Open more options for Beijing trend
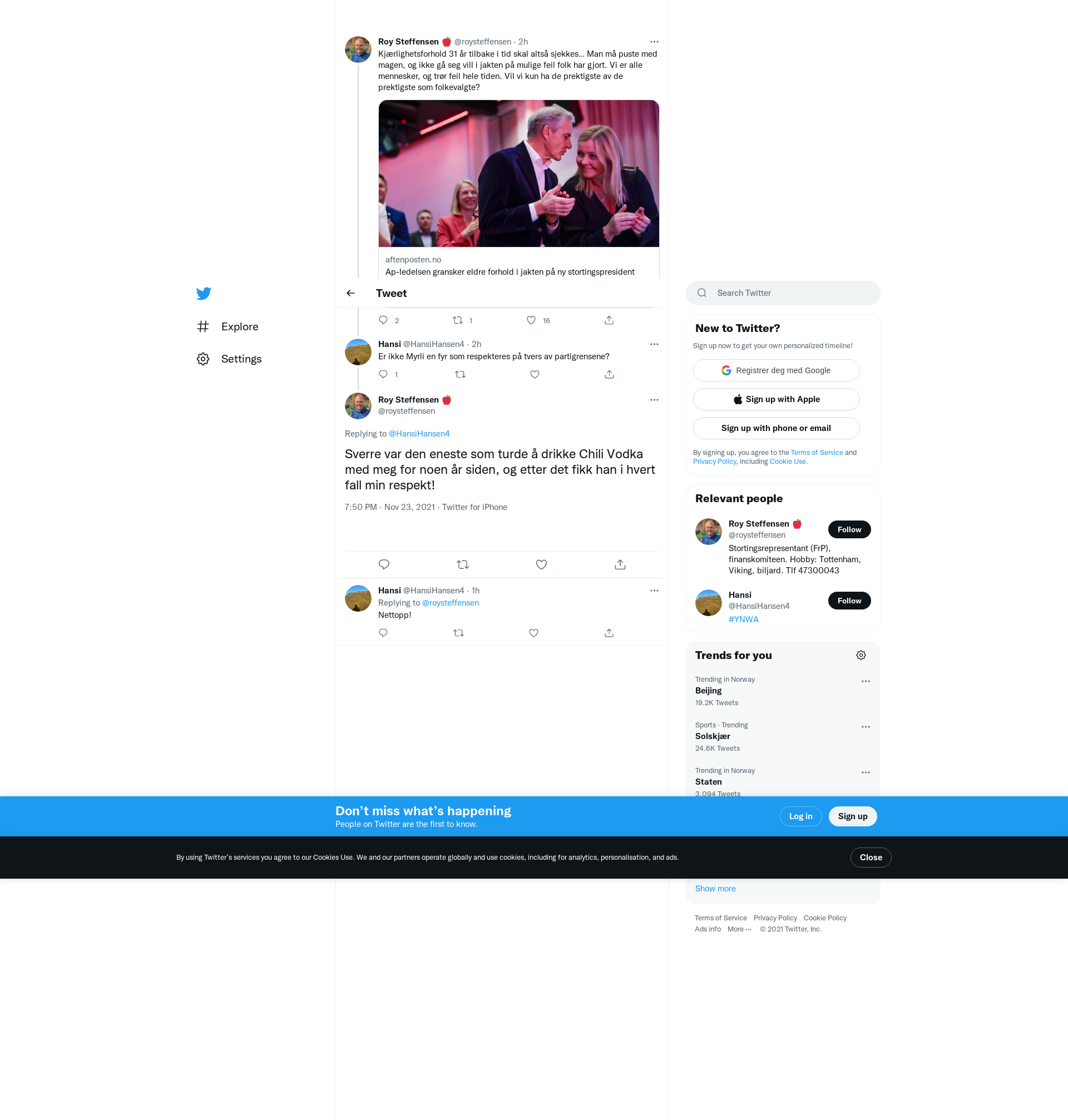Viewport: 1068px width, 1120px height. point(866,681)
